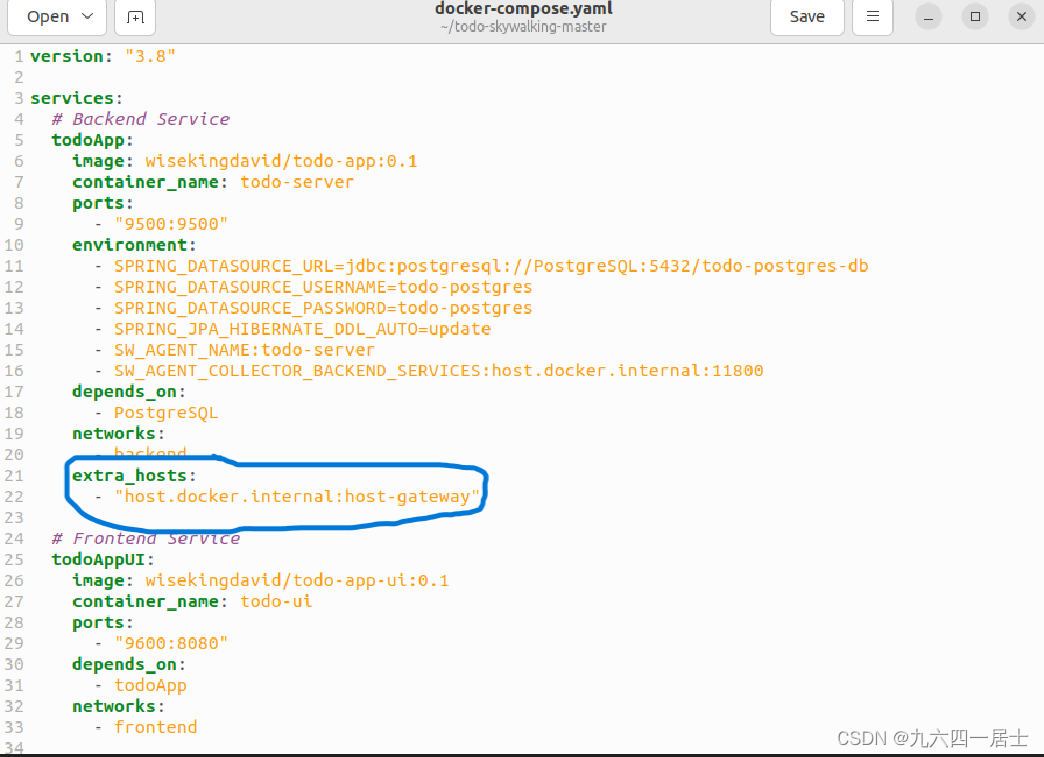
Task: Maximize the text editor window
Action: pos(974,17)
